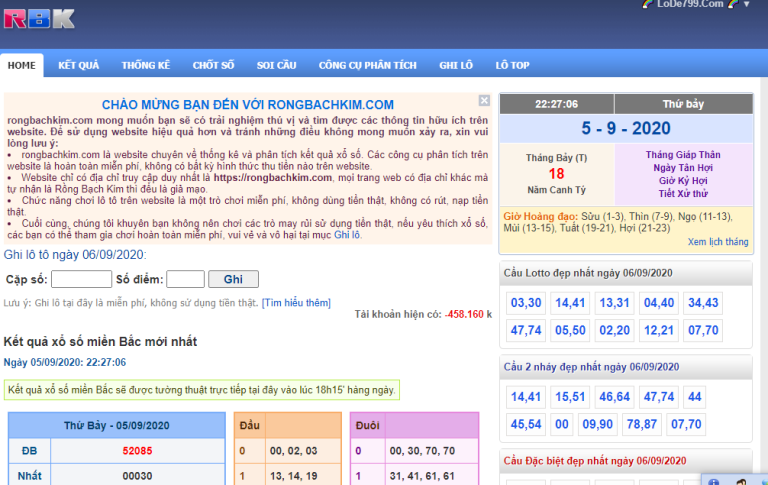768x485 pixels.
Task: Select Lotto pair 12,21
Action: pyautogui.click(x=659, y=330)
